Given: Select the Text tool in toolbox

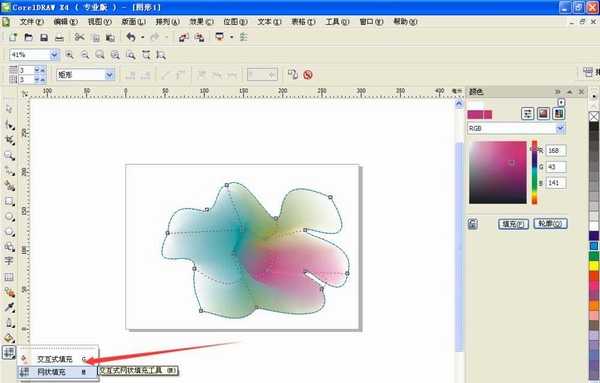Looking at the screenshot, I should [9, 261].
